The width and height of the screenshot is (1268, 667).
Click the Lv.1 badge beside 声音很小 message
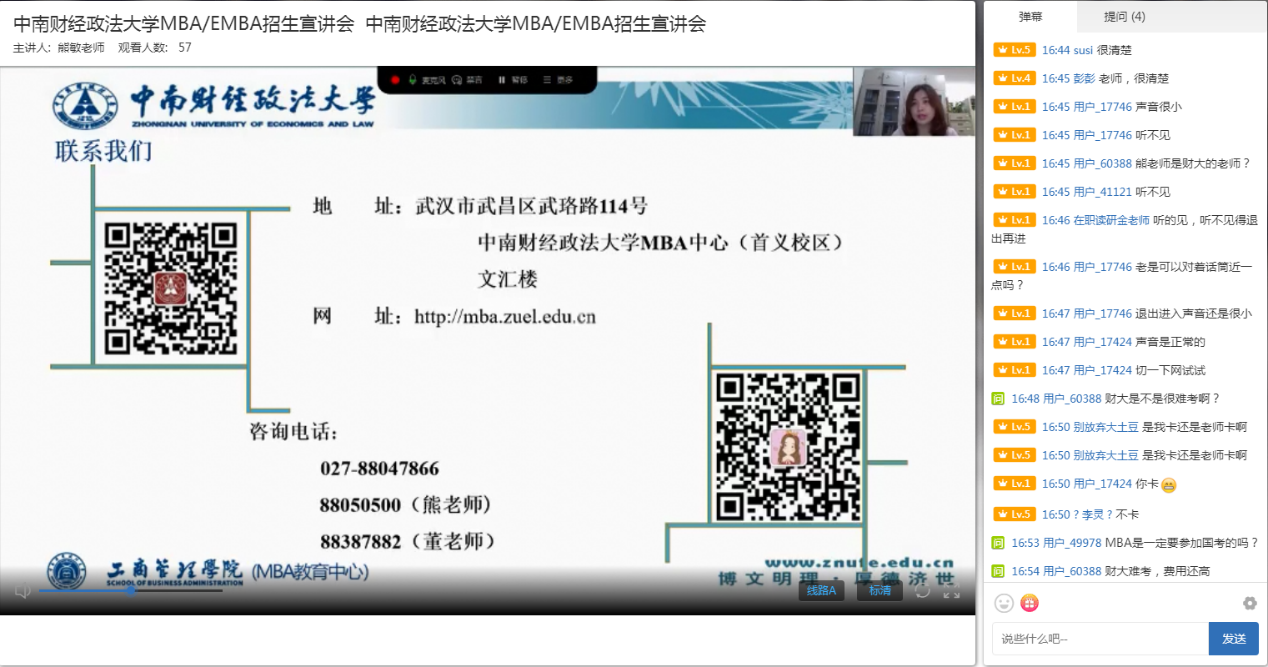click(x=1013, y=107)
